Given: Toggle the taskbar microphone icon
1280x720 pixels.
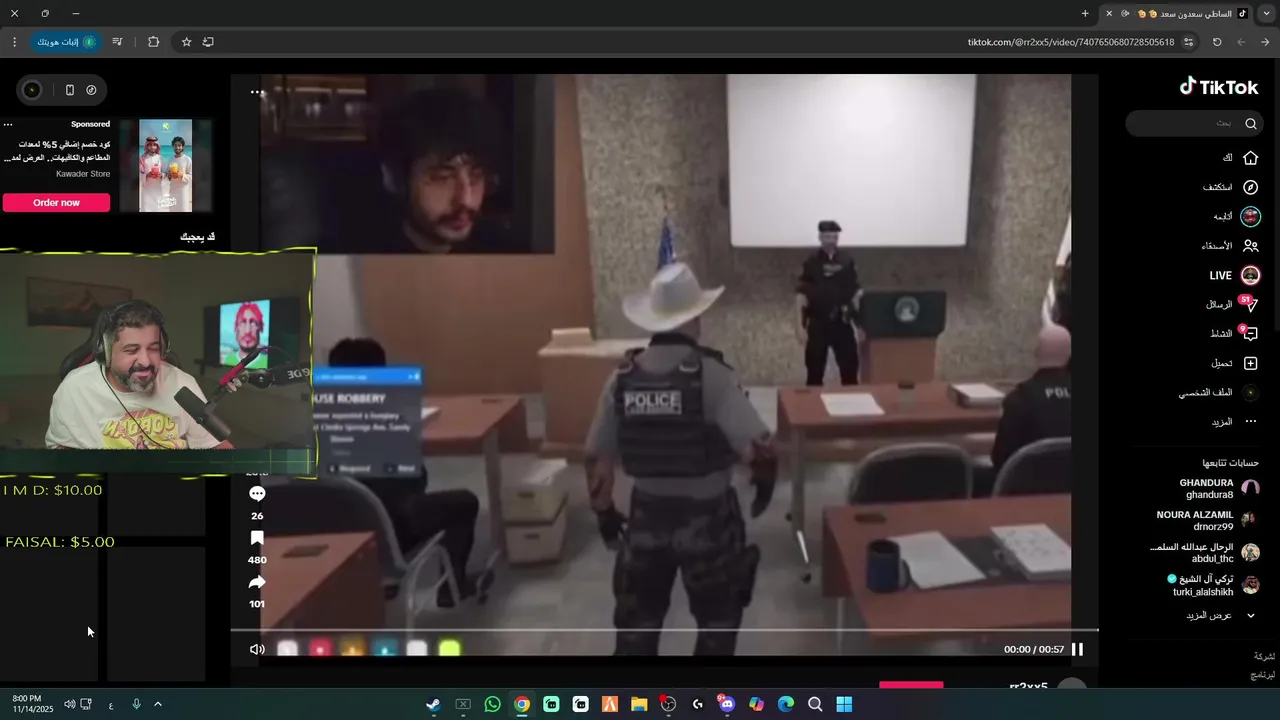Looking at the screenshot, I should pos(136,705).
